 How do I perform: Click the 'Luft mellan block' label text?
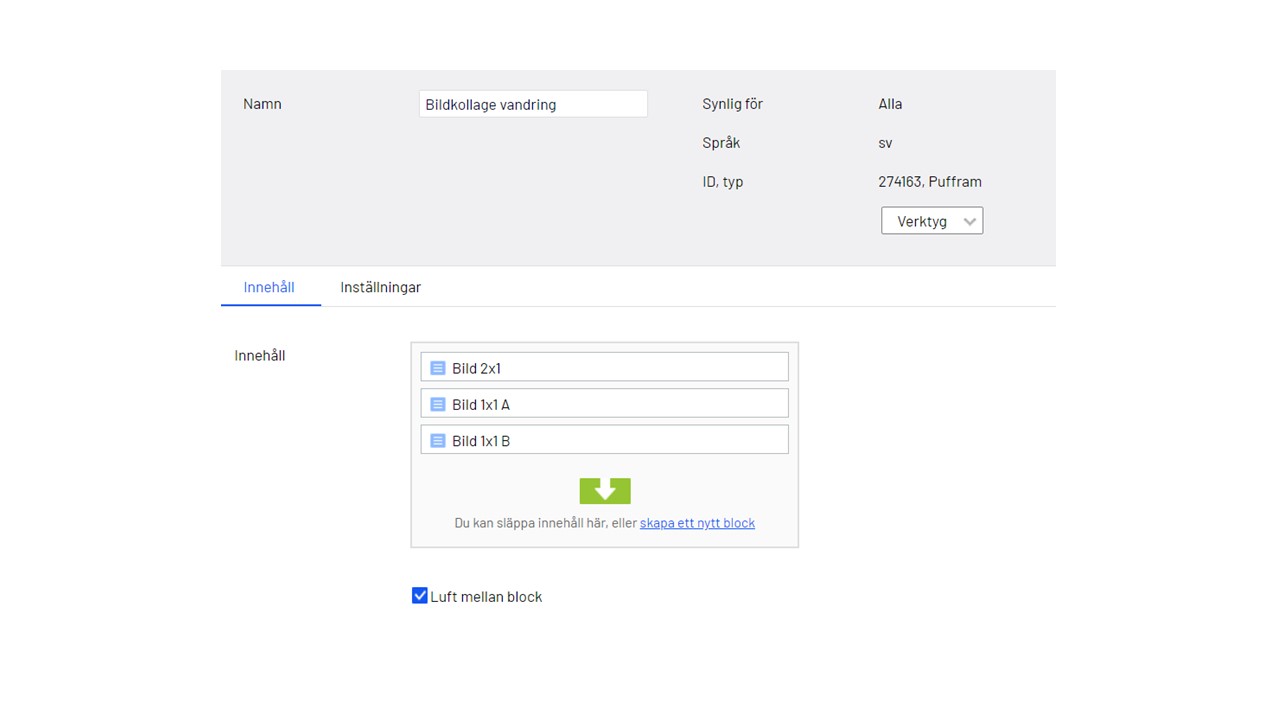tap(486, 597)
